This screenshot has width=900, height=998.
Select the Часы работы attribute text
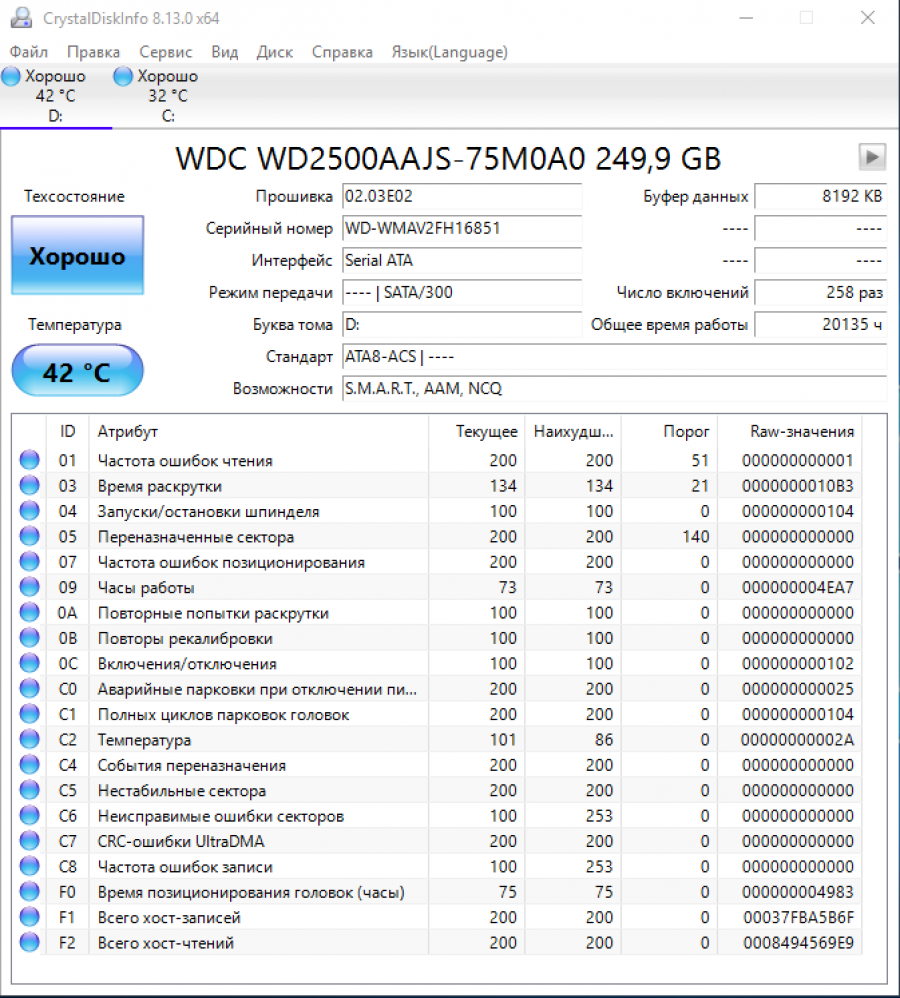[x=146, y=588]
